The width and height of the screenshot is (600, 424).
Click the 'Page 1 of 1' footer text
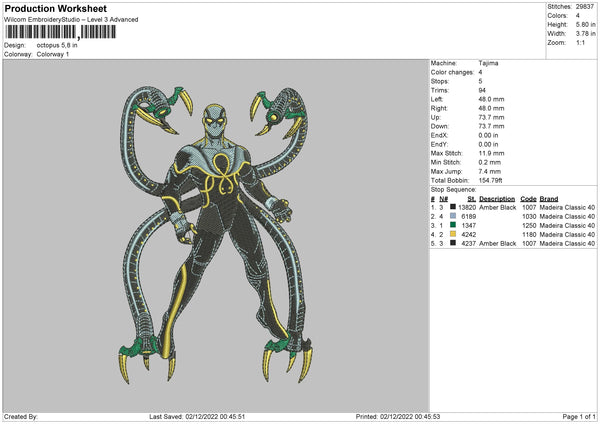pyautogui.click(x=579, y=416)
